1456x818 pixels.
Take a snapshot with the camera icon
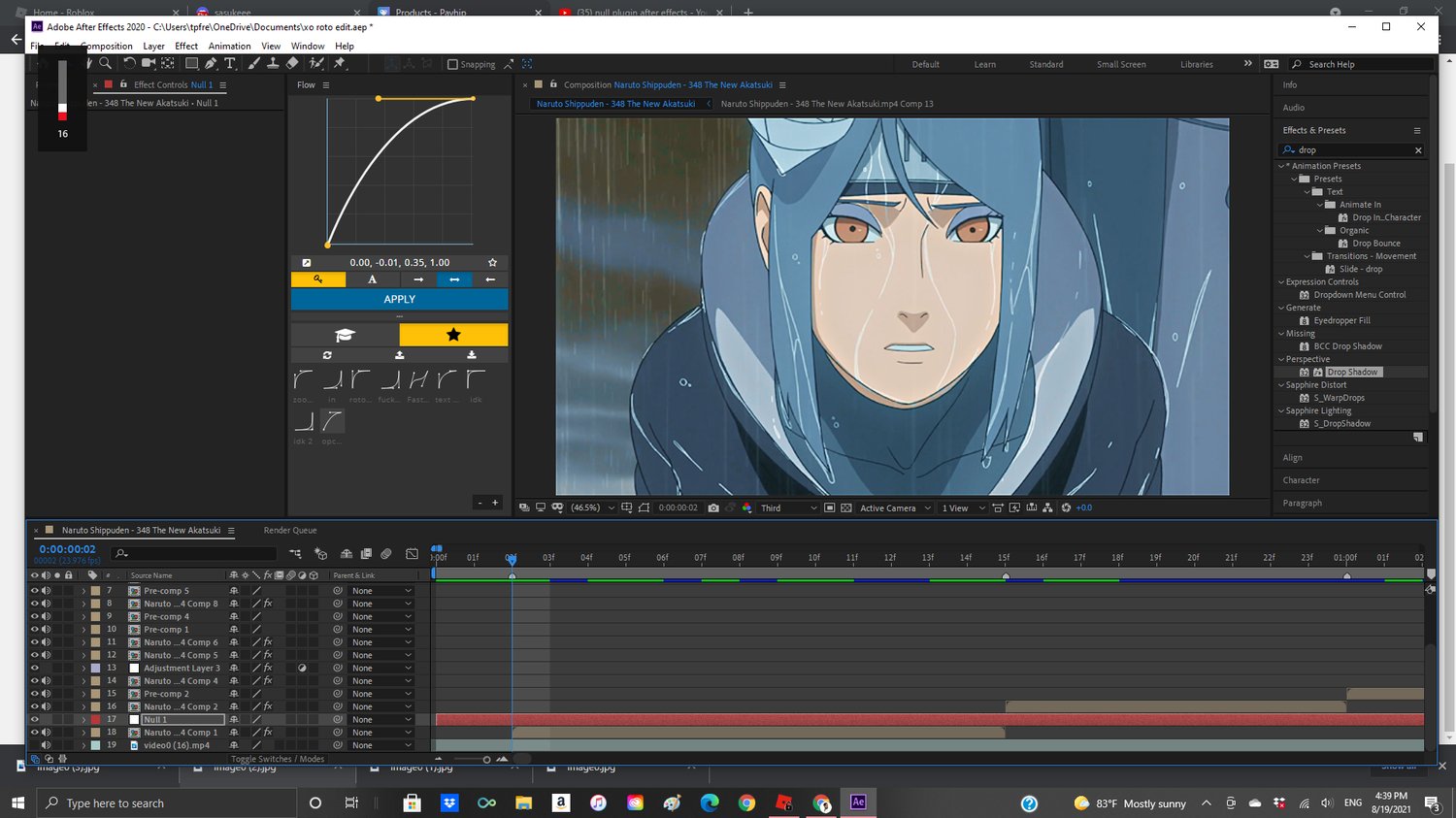click(x=713, y=507)
